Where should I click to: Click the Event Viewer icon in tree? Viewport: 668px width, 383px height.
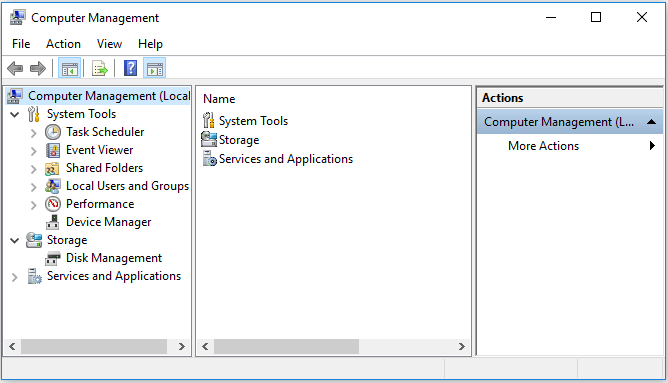(53, 150)
